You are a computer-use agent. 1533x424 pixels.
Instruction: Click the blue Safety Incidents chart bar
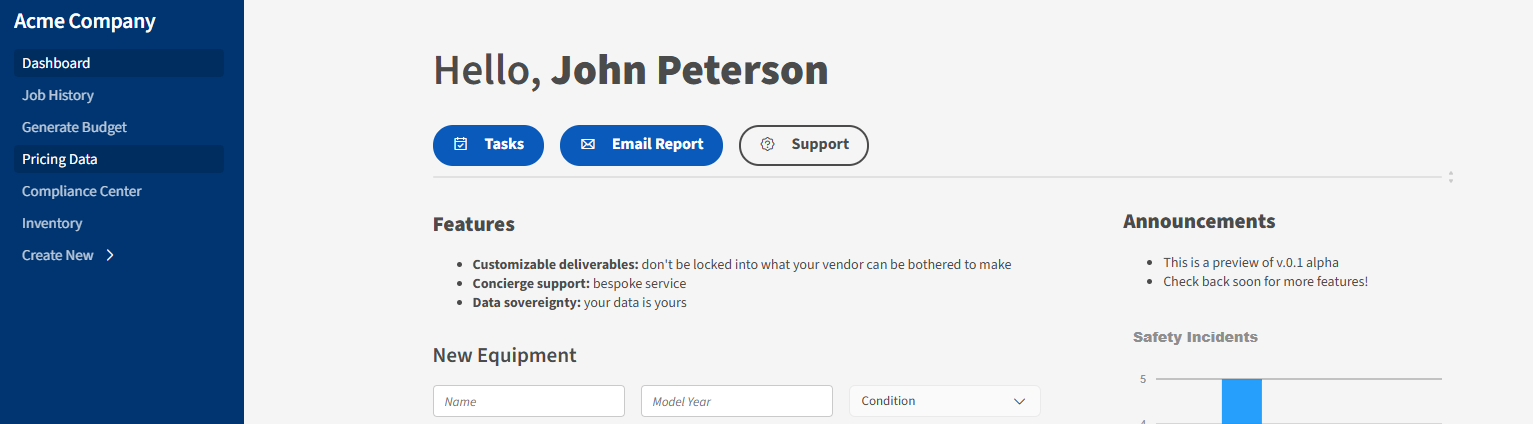pyautogui.click(x=1241, y=401)
